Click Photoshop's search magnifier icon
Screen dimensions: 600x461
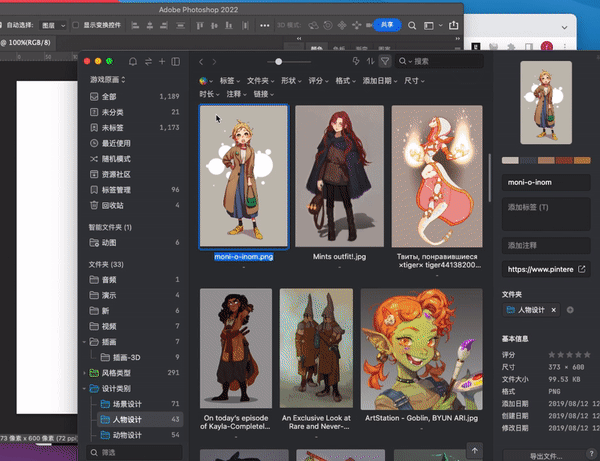point(412,26)
